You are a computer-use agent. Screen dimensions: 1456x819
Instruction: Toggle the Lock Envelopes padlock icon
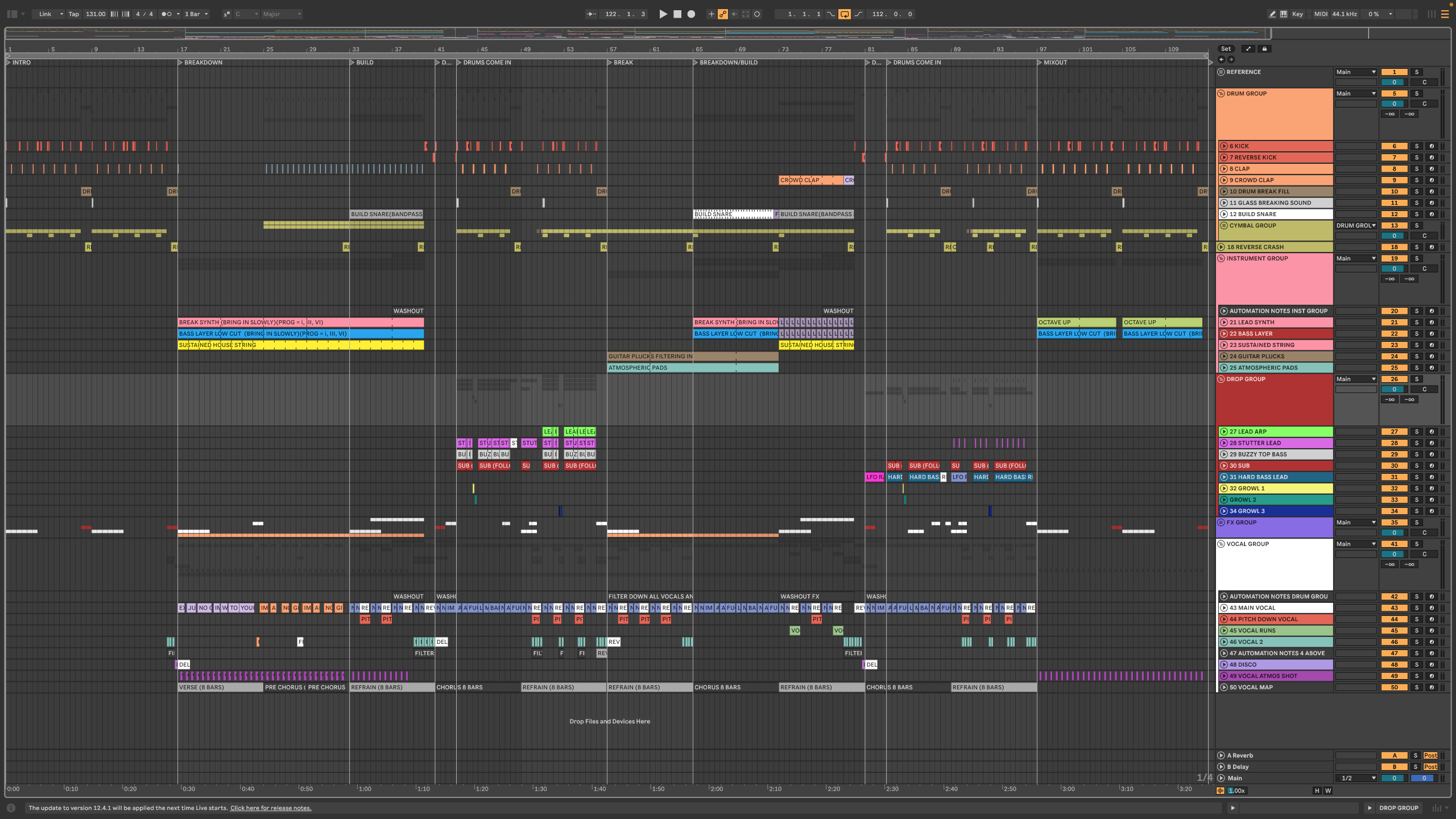pyautogui.click(x=1264, y=49)
